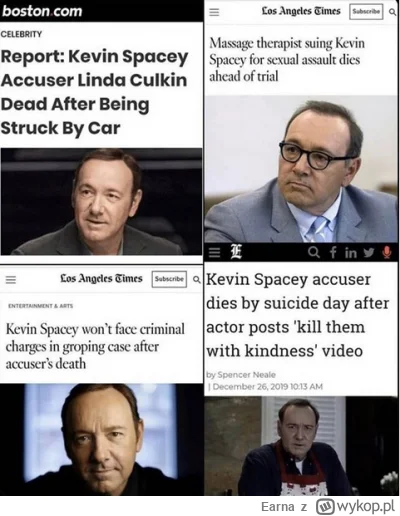The image size is (400, 516).
Task: Click the wykop.pl logo watermark
Action: (355, 507)
